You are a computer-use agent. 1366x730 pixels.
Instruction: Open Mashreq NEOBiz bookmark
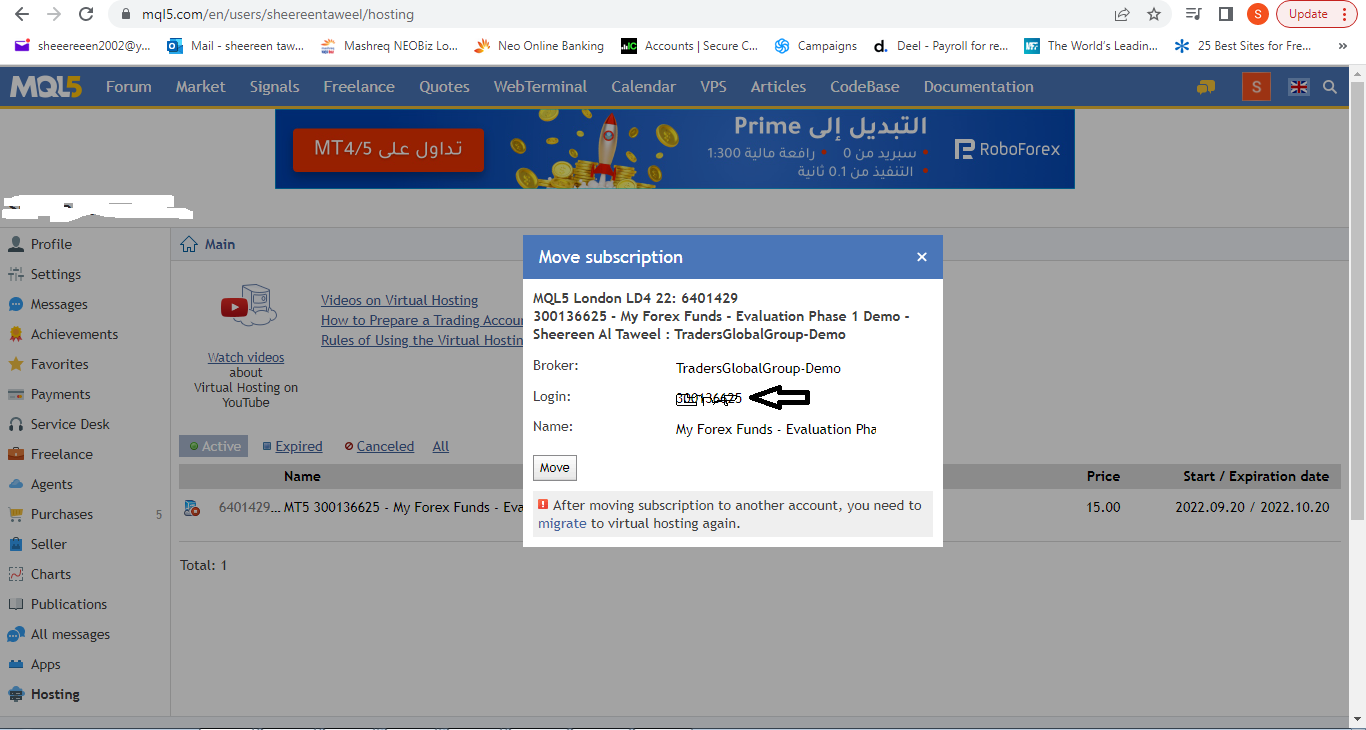tap(389, 46)
